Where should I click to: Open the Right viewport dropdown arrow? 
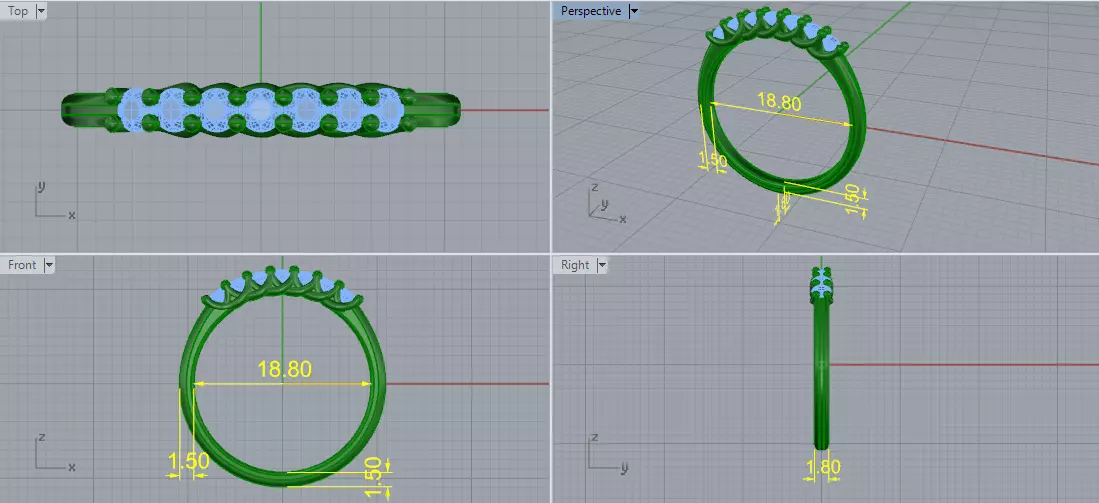pos(602,265)
